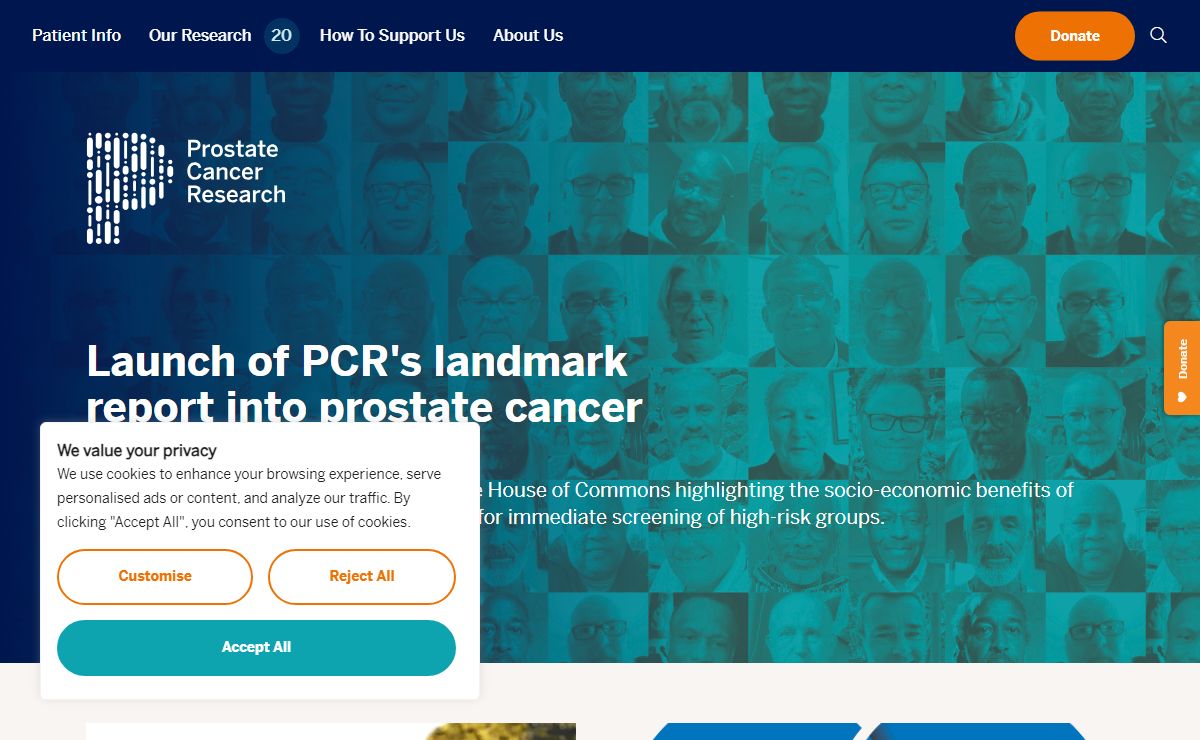Click the blue angled graphic below the hero
1200x740 pixels.
click(868, 731)
